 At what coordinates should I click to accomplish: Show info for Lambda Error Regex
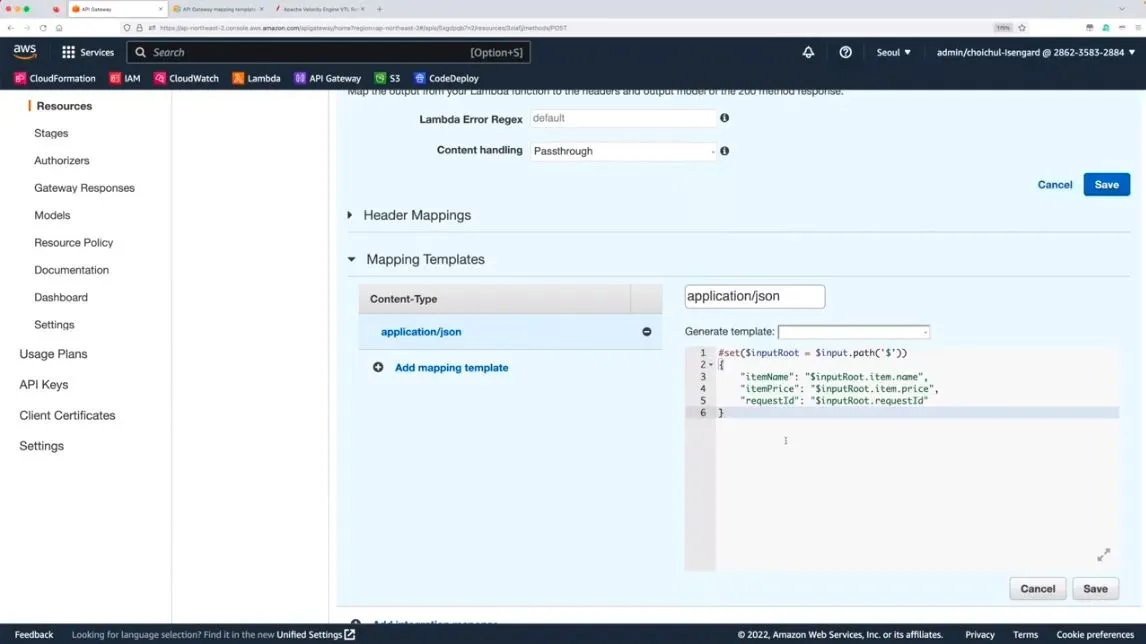point(724,118)
